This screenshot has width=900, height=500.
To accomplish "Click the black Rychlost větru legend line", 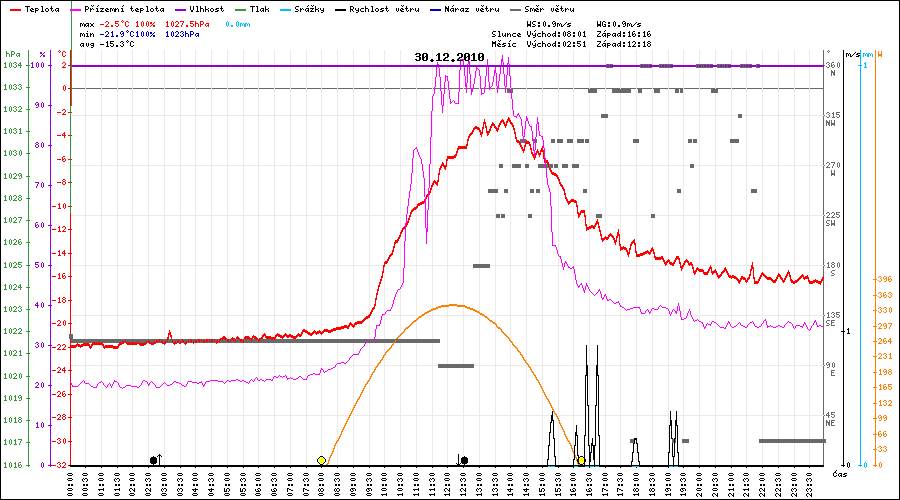I will 340,10.
